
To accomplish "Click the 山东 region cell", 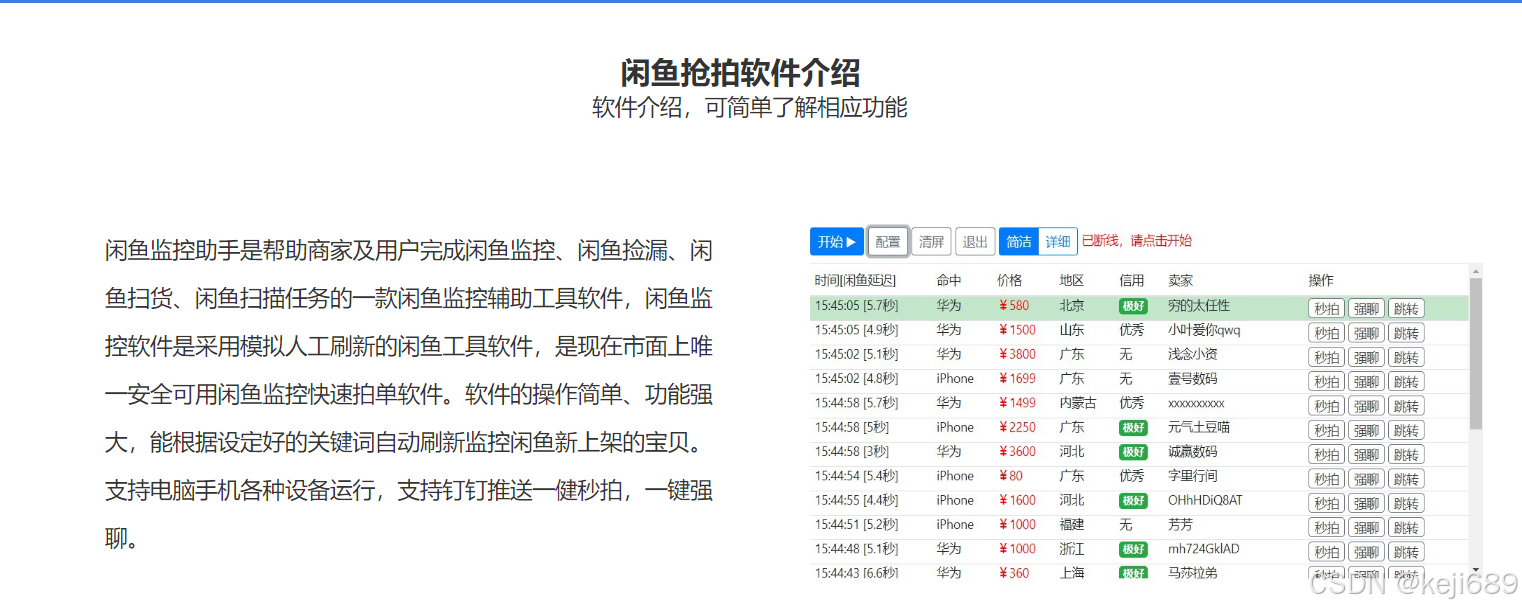I will pyautogui.click(x=1072, y=330).
